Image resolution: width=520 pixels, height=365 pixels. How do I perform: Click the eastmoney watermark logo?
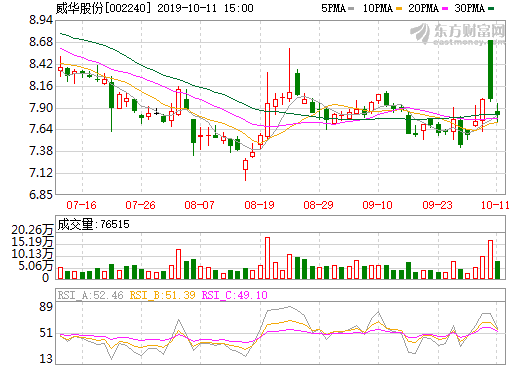458,34
